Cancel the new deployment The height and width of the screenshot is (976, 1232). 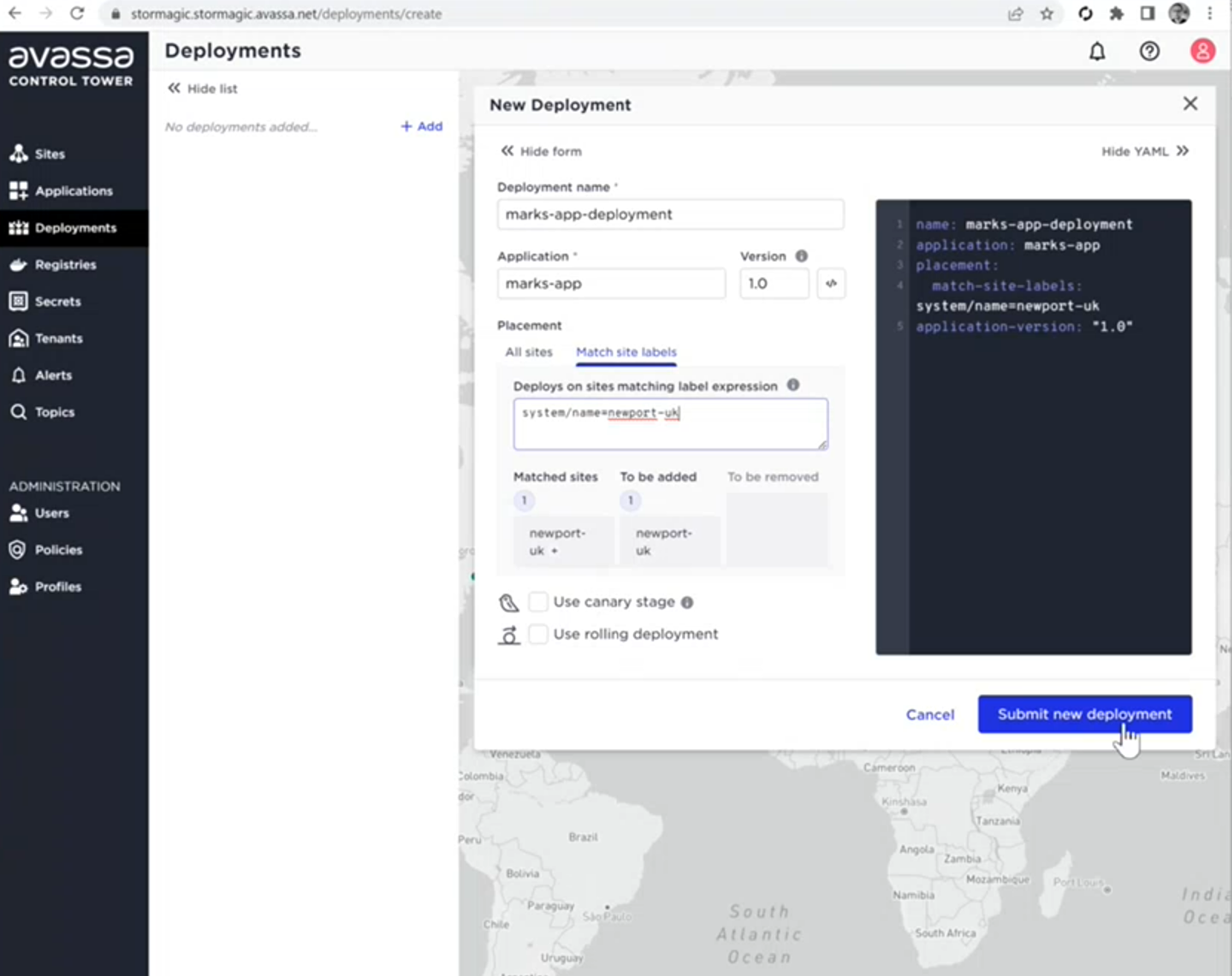(x=930, y=715)
